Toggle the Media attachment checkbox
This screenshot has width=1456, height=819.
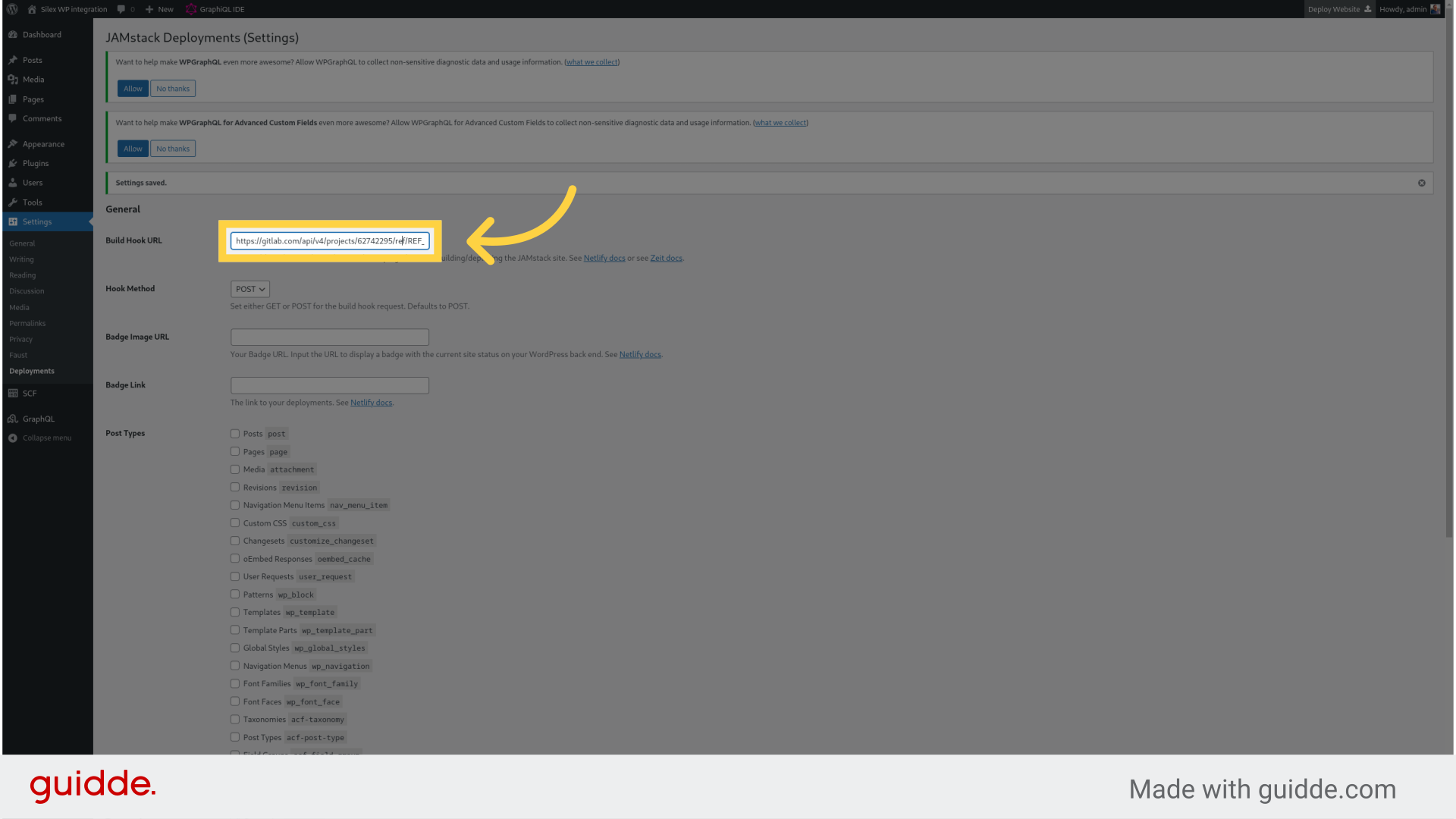coord(234,469)
